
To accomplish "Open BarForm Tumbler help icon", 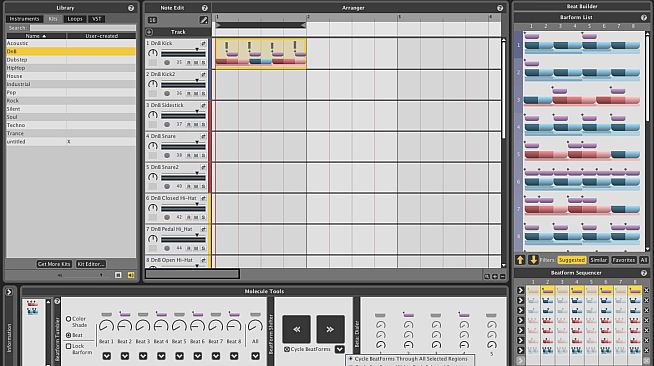I will [x=57, y=301].
